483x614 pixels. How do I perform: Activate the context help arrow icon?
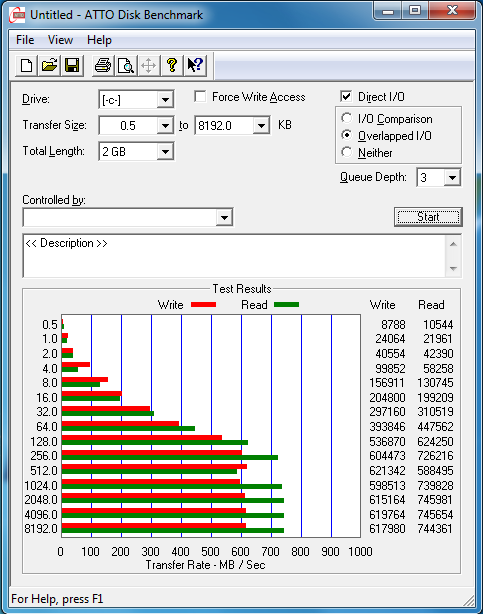point(195,65)
